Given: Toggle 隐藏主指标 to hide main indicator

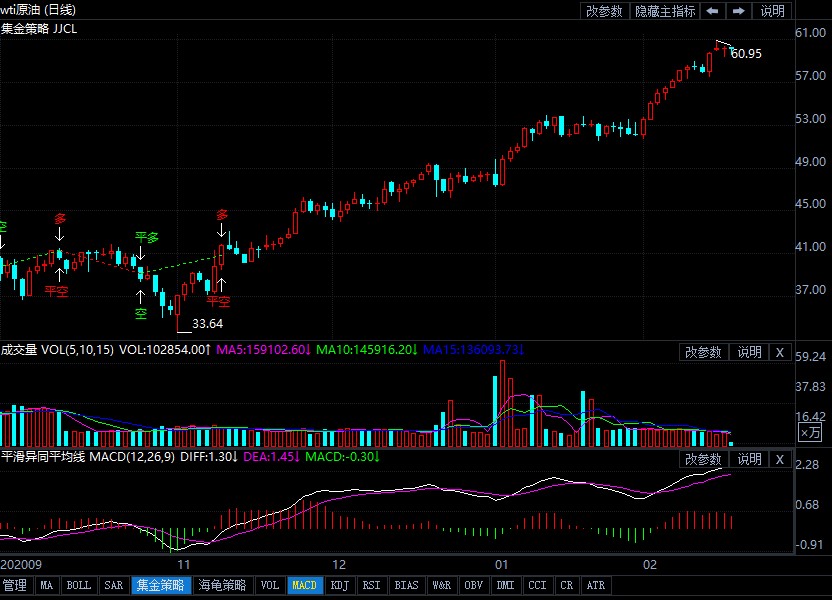Looking at the screenshot, I should tap(665, 11).
